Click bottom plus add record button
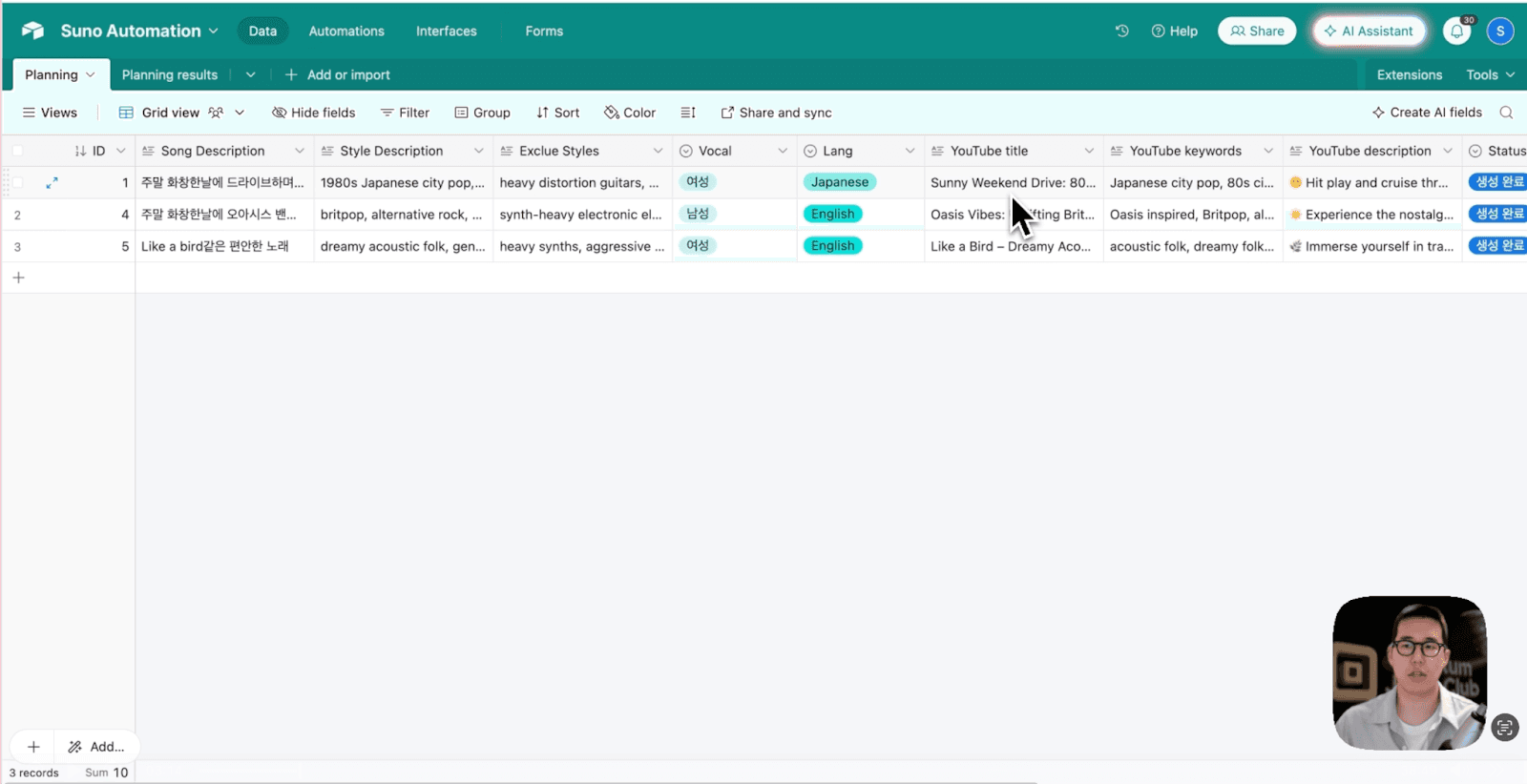The width and height of the screenshot is (1527, 784). point(33,747)
